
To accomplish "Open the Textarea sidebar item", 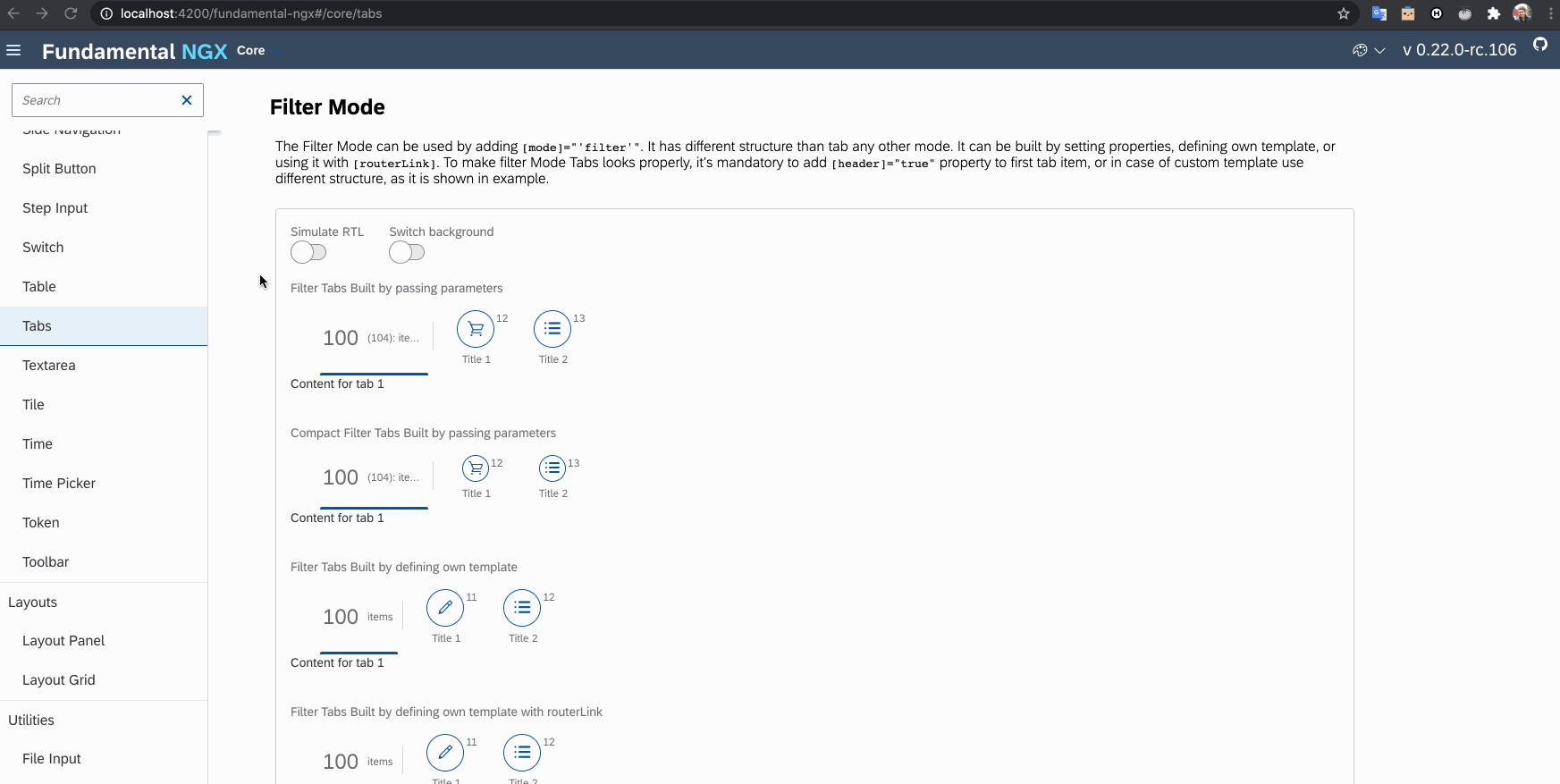I will [x=104, y=365].
